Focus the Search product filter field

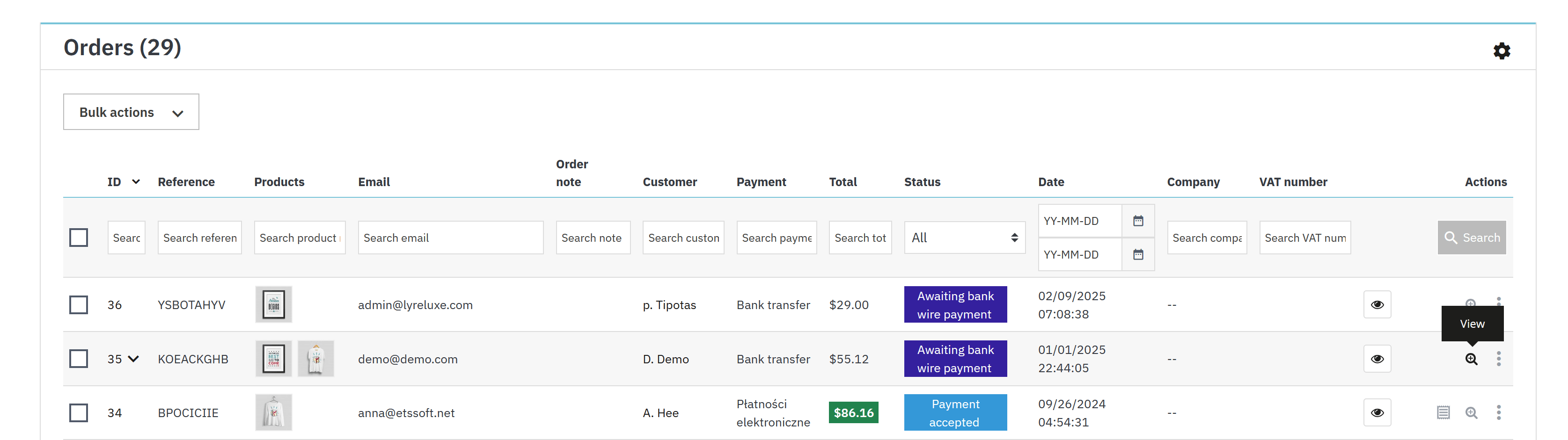click(300, 238)
